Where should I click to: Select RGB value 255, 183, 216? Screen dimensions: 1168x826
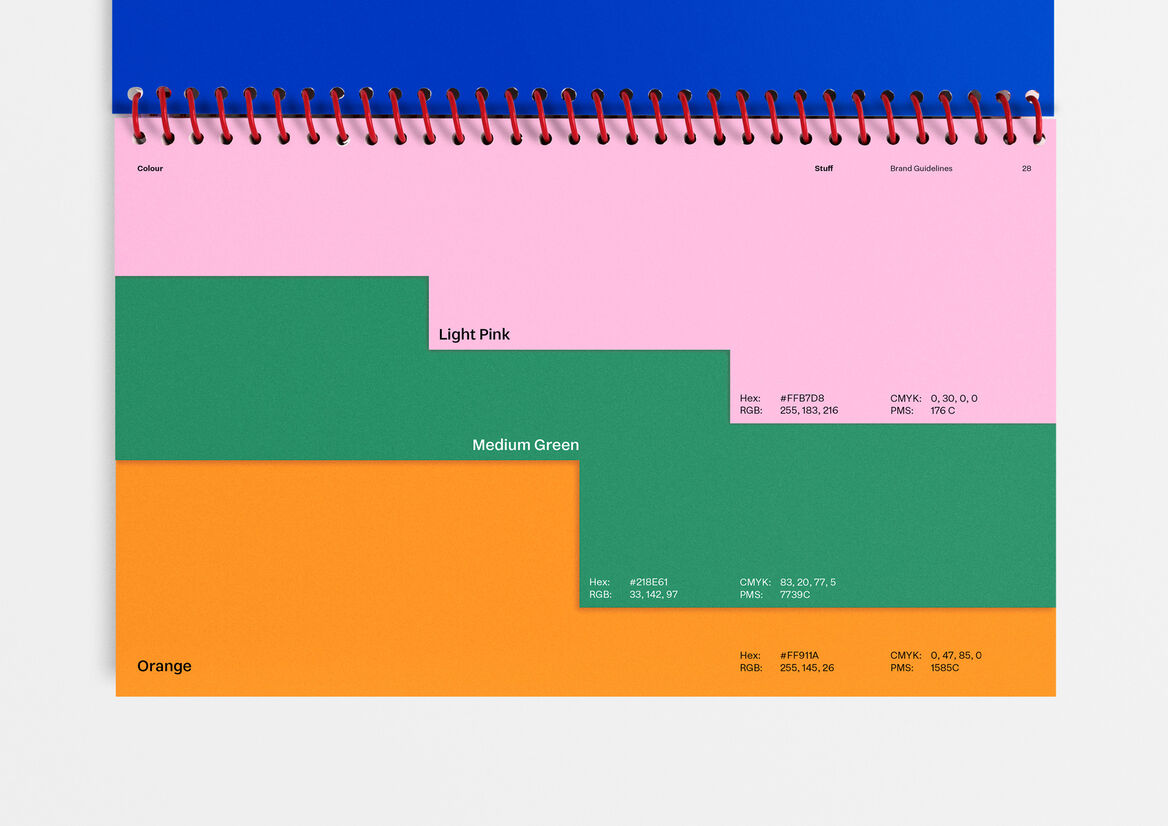point(809,411)
